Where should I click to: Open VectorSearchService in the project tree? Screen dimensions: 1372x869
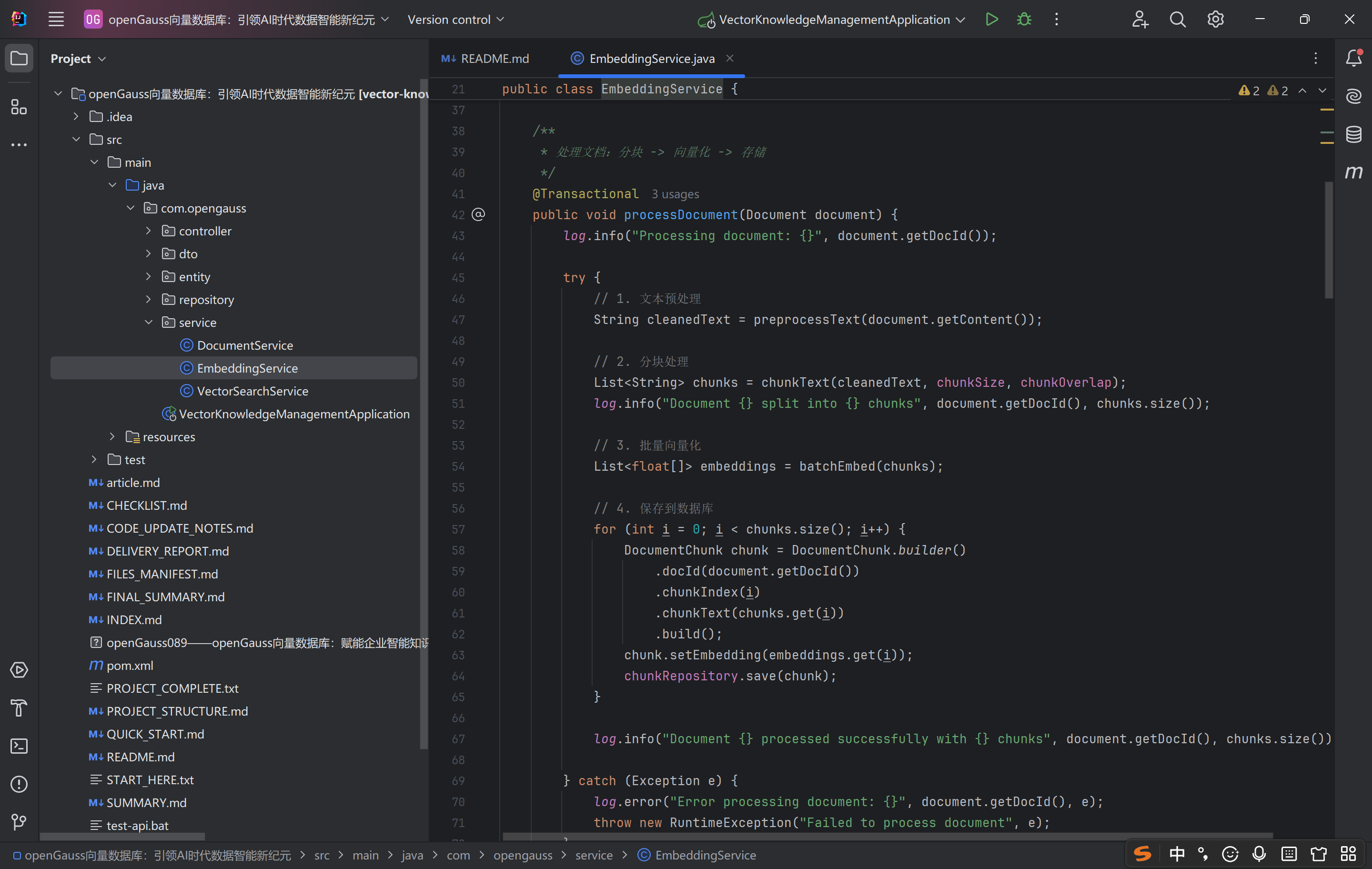coord(252,391)
